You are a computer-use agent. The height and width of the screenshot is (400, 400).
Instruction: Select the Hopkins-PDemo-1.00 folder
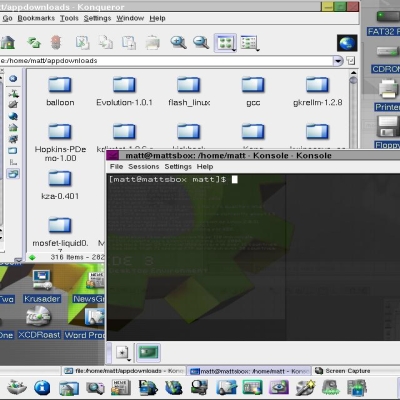point(60,143)
